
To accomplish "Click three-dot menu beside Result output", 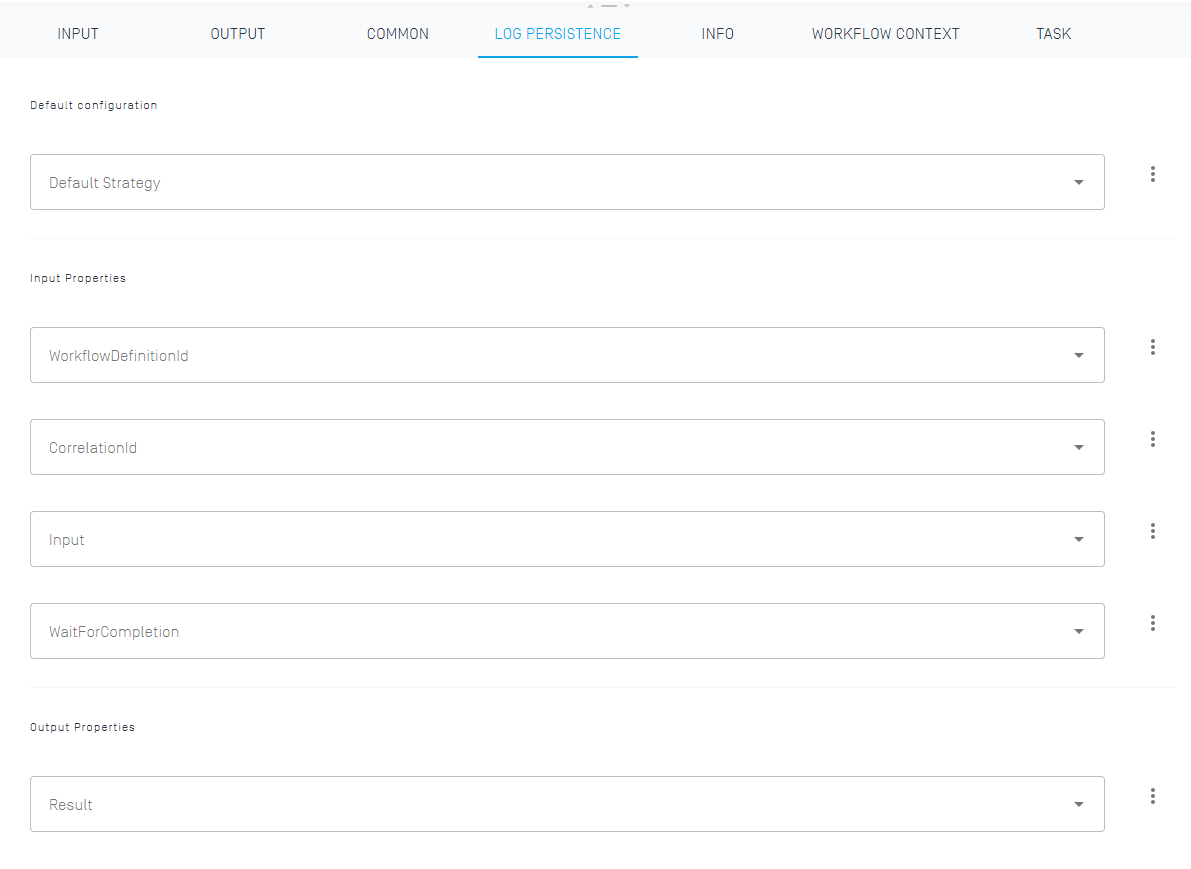I will pos(1152,796).
